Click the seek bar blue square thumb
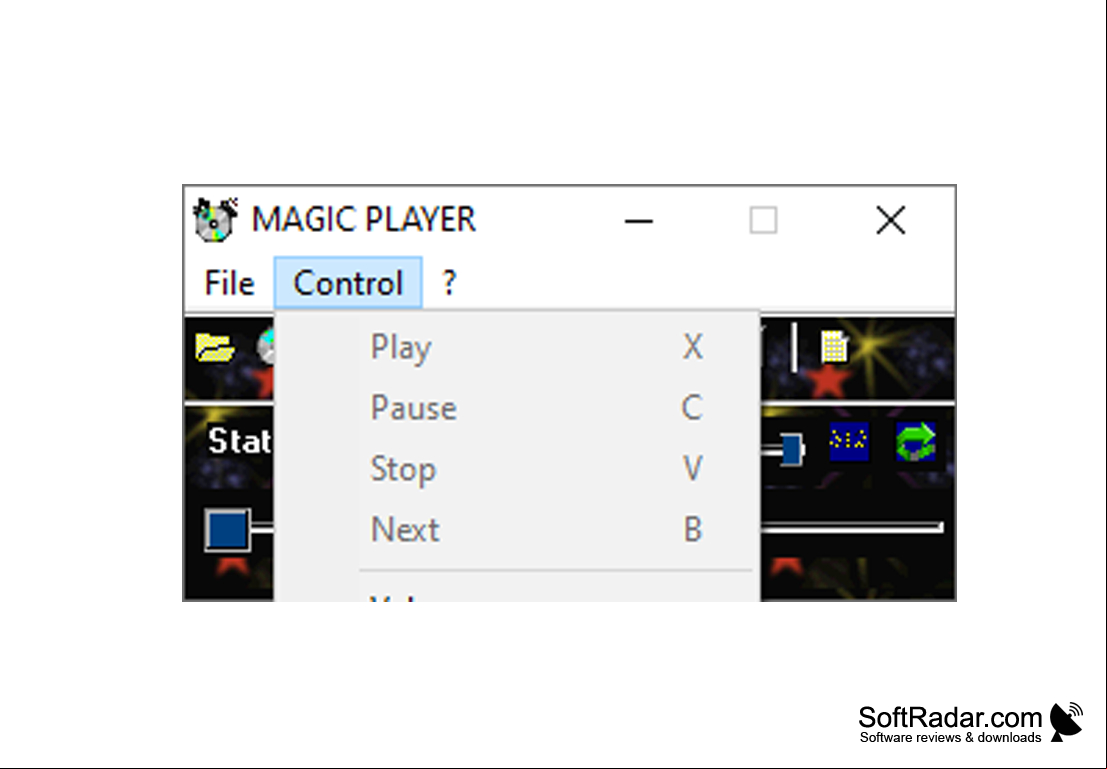 coord(227,529)
